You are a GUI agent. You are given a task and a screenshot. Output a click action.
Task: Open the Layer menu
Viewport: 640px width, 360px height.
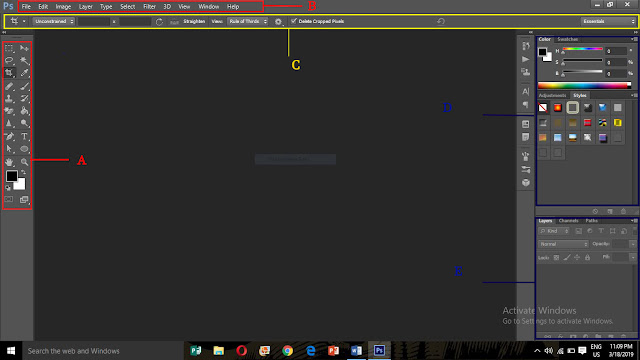(x=86, y=7)
